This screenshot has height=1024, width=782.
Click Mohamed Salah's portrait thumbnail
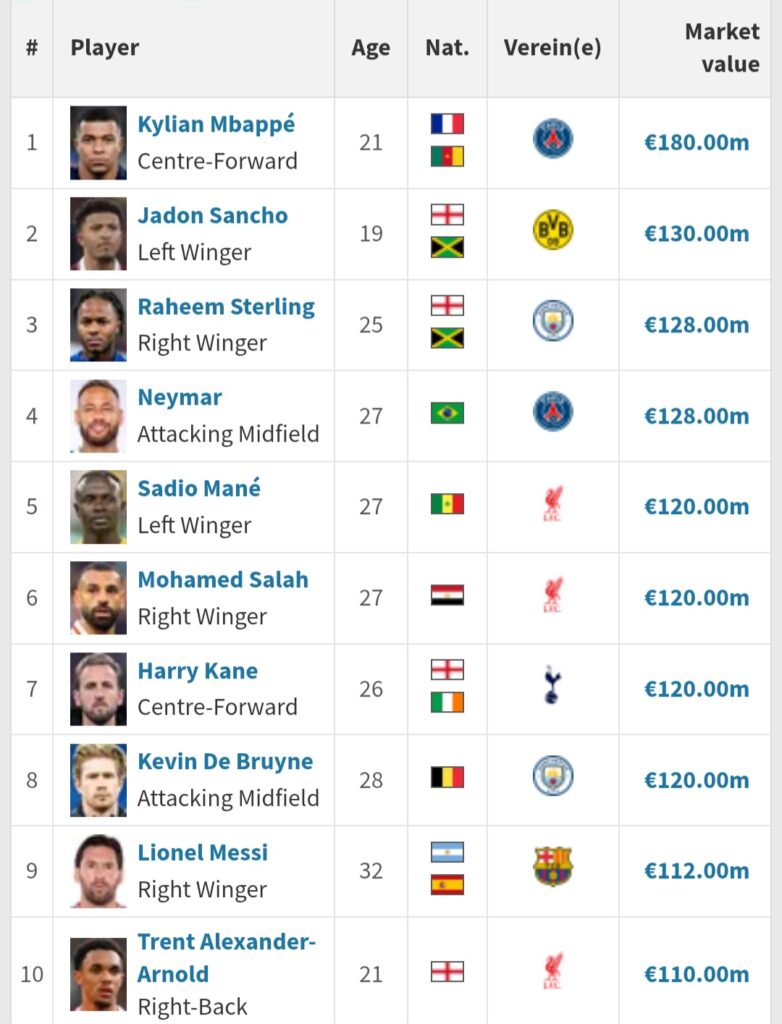coord(98,597)
